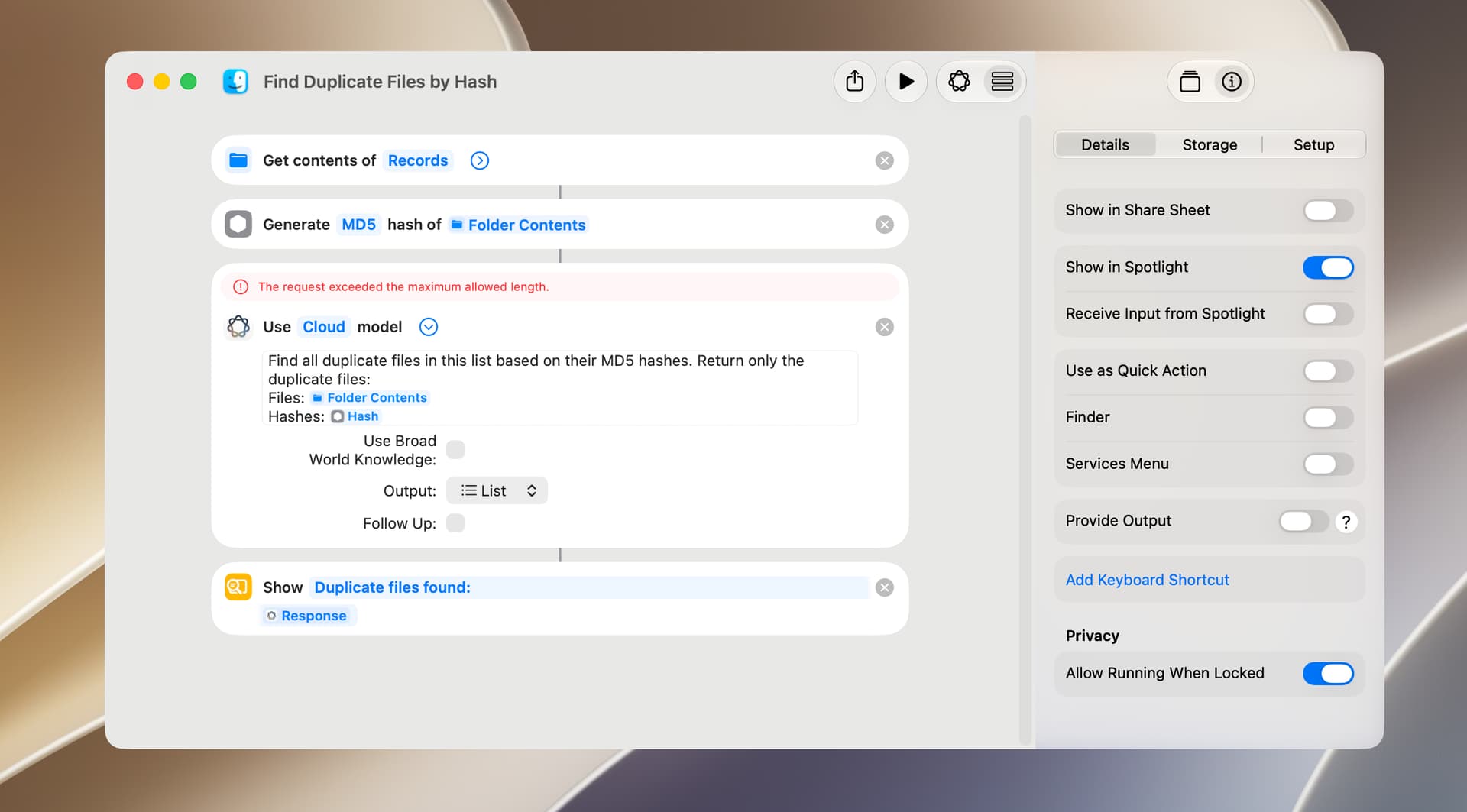Click the Privacy section heading
Viewport: 1467px width, 812px height.
[x=1092, y=636]
